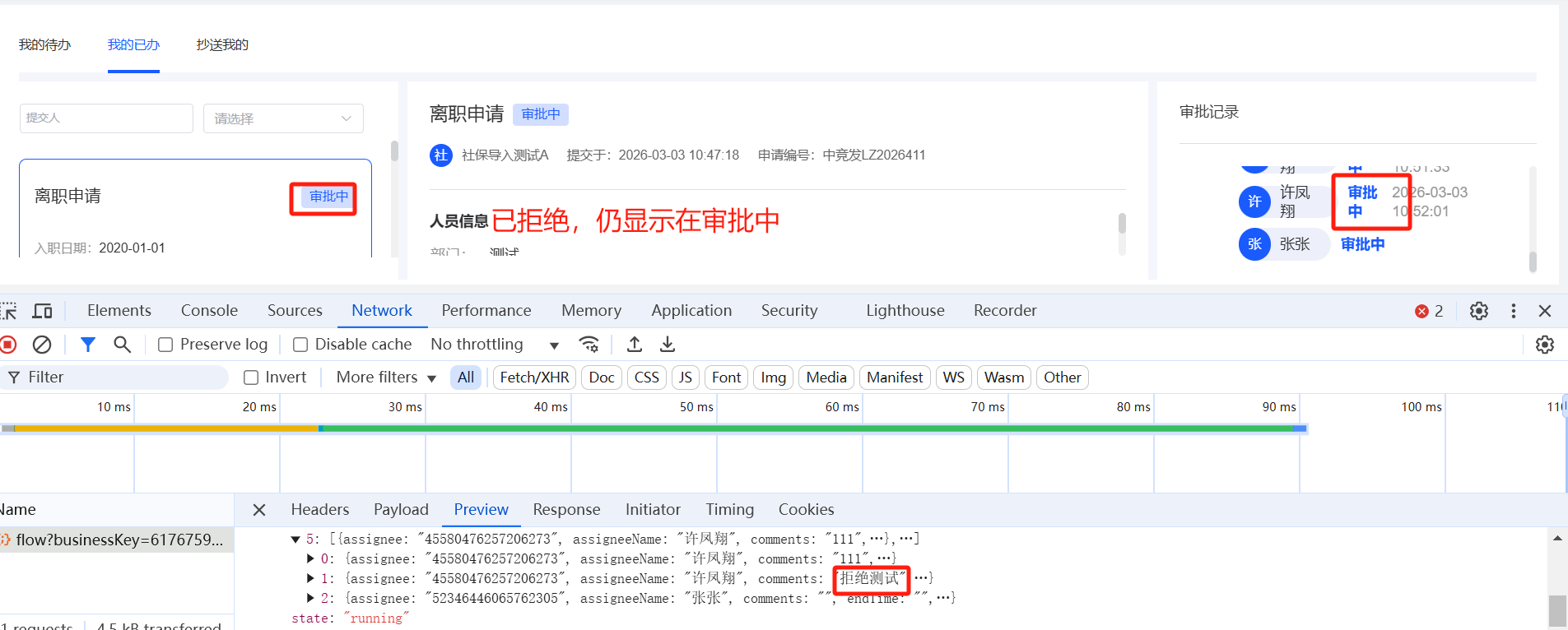
Task: Filter requests by Fetch/XHR
Action: [535, 378]
